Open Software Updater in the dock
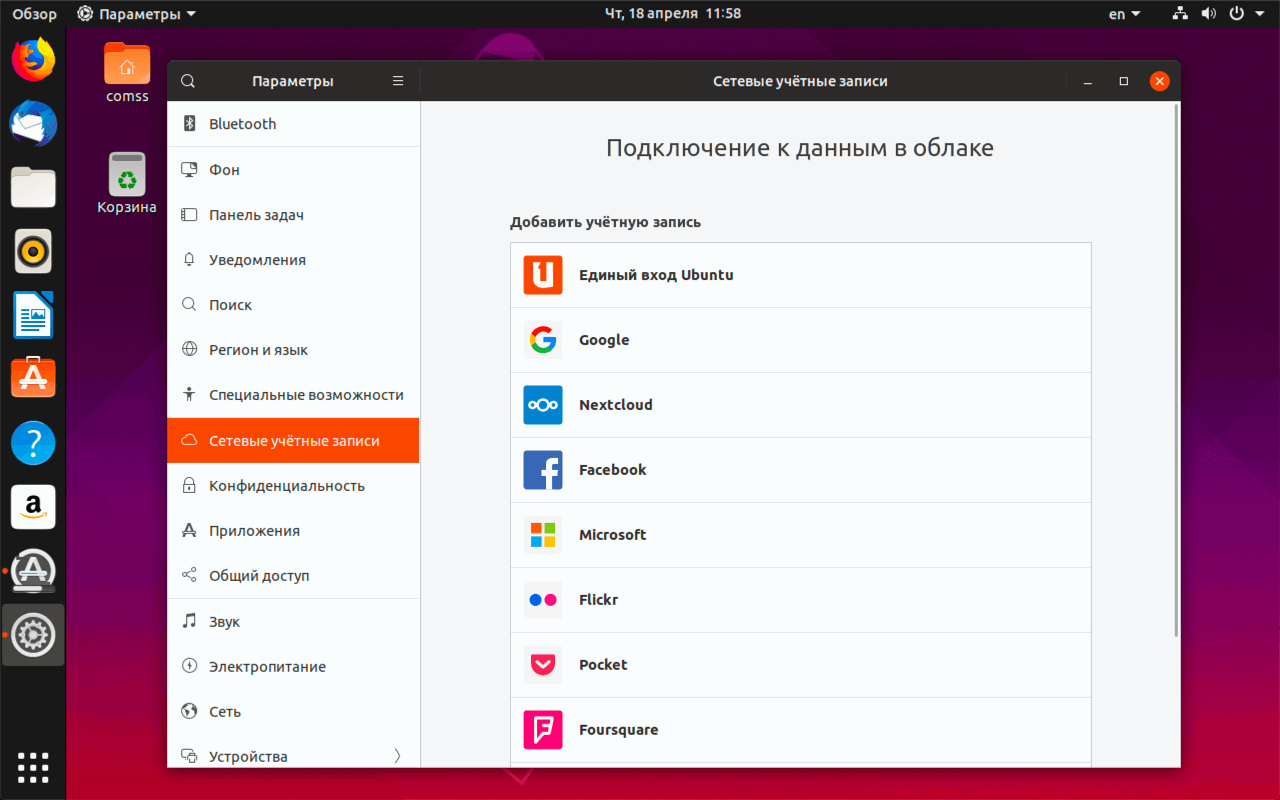 [33, 571]
